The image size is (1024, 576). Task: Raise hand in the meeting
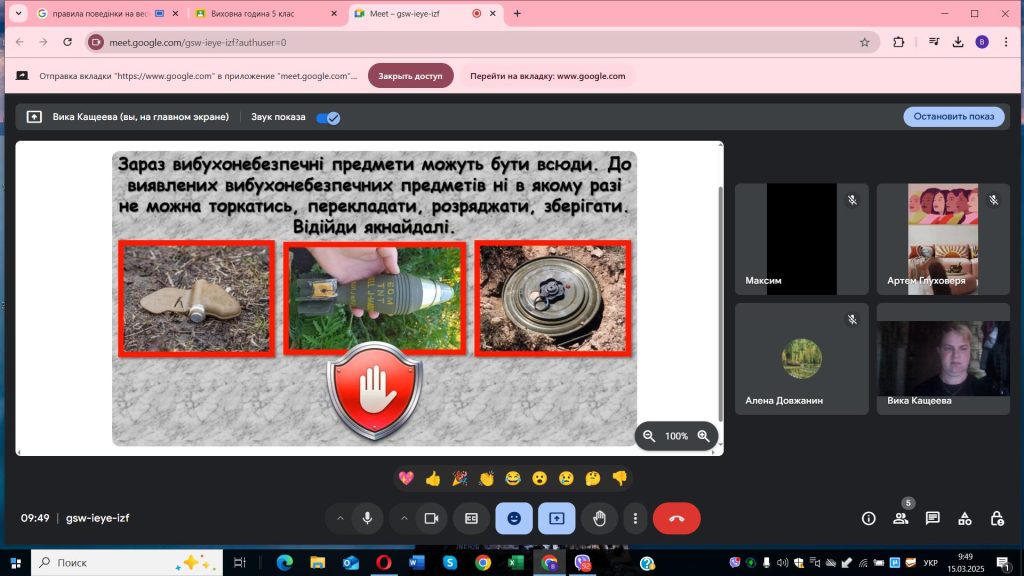click(600, 519)
